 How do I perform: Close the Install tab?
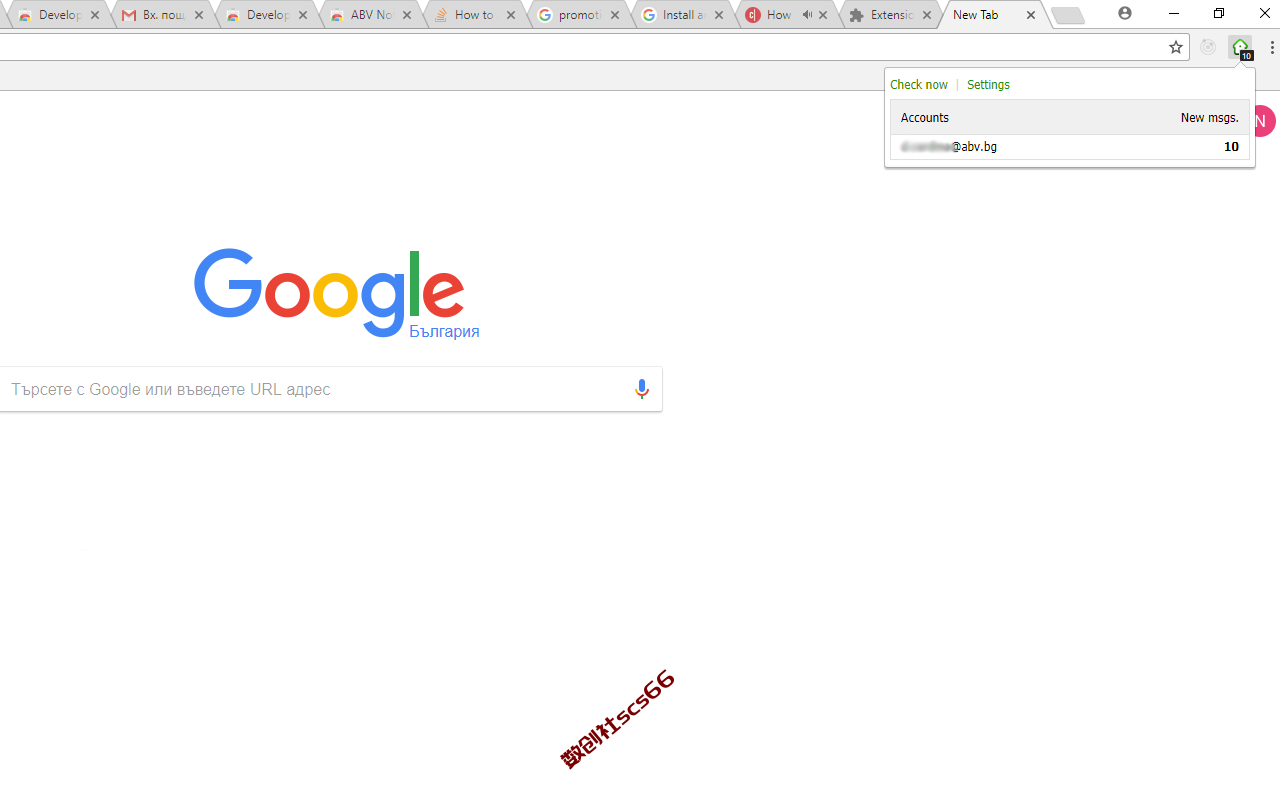(x=719, y=15)
